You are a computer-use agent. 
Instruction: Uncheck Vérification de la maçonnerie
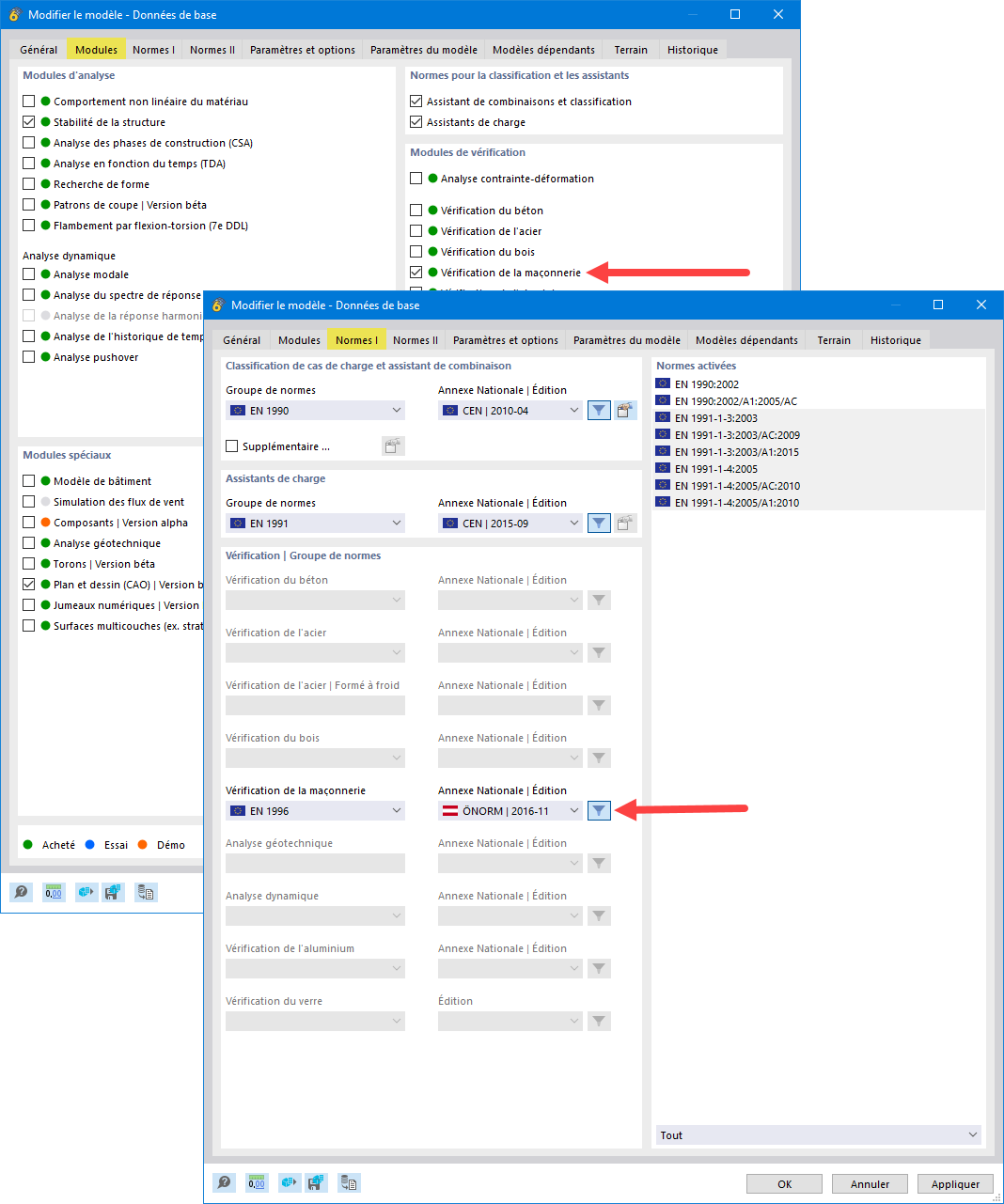(416, 273)
